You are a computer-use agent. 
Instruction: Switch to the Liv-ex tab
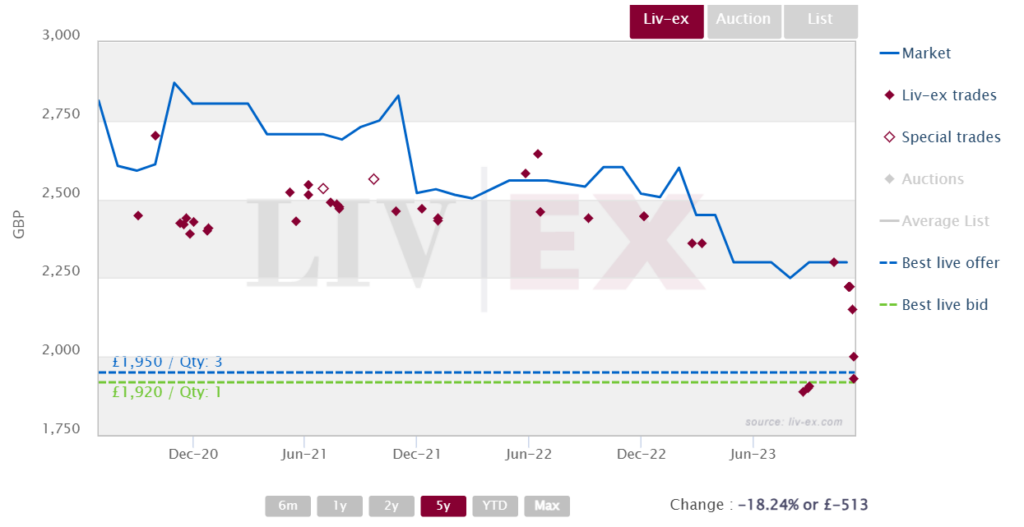pos(666,21)
